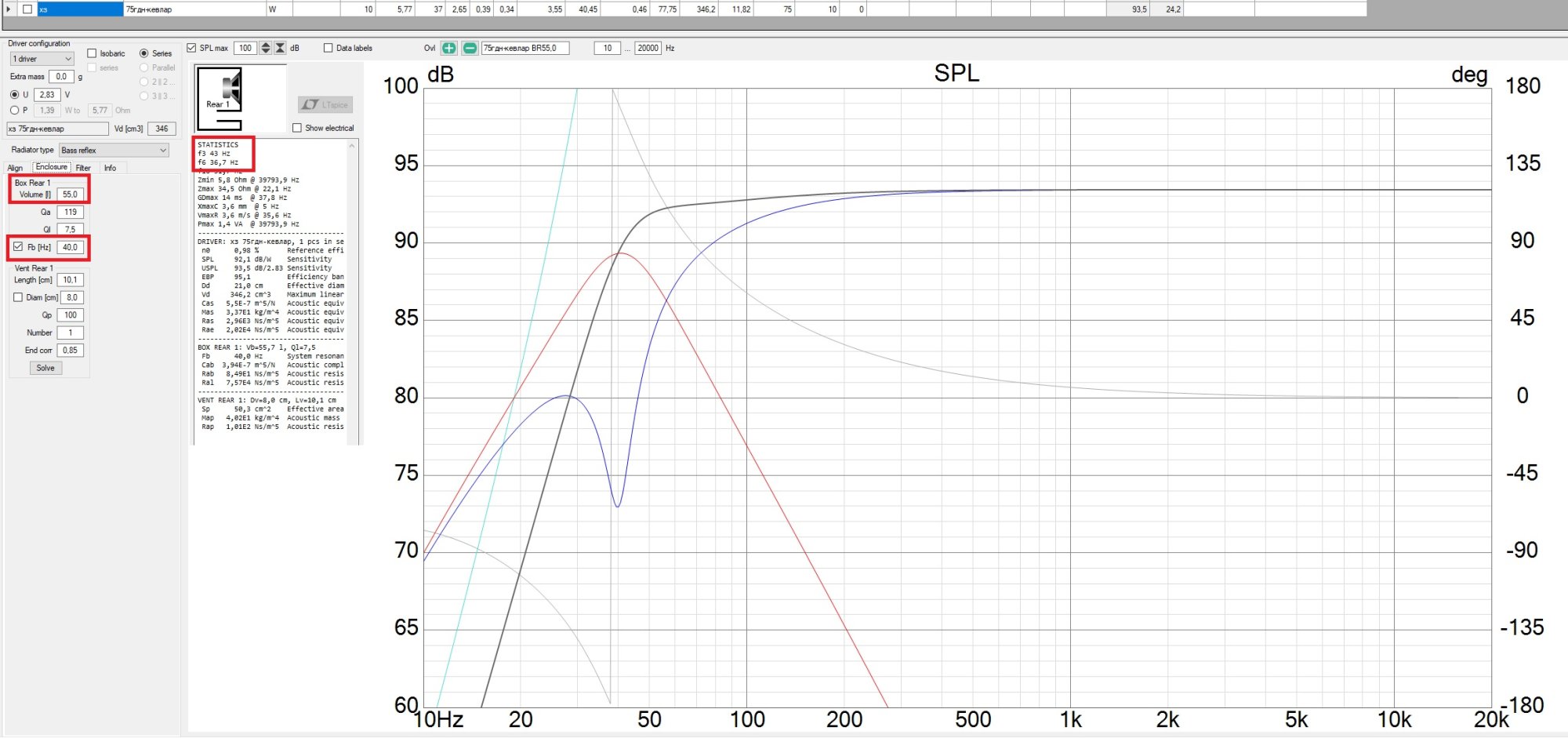
Task: Open the Radiator type Bass reflex dropdown
Action: 114,150
